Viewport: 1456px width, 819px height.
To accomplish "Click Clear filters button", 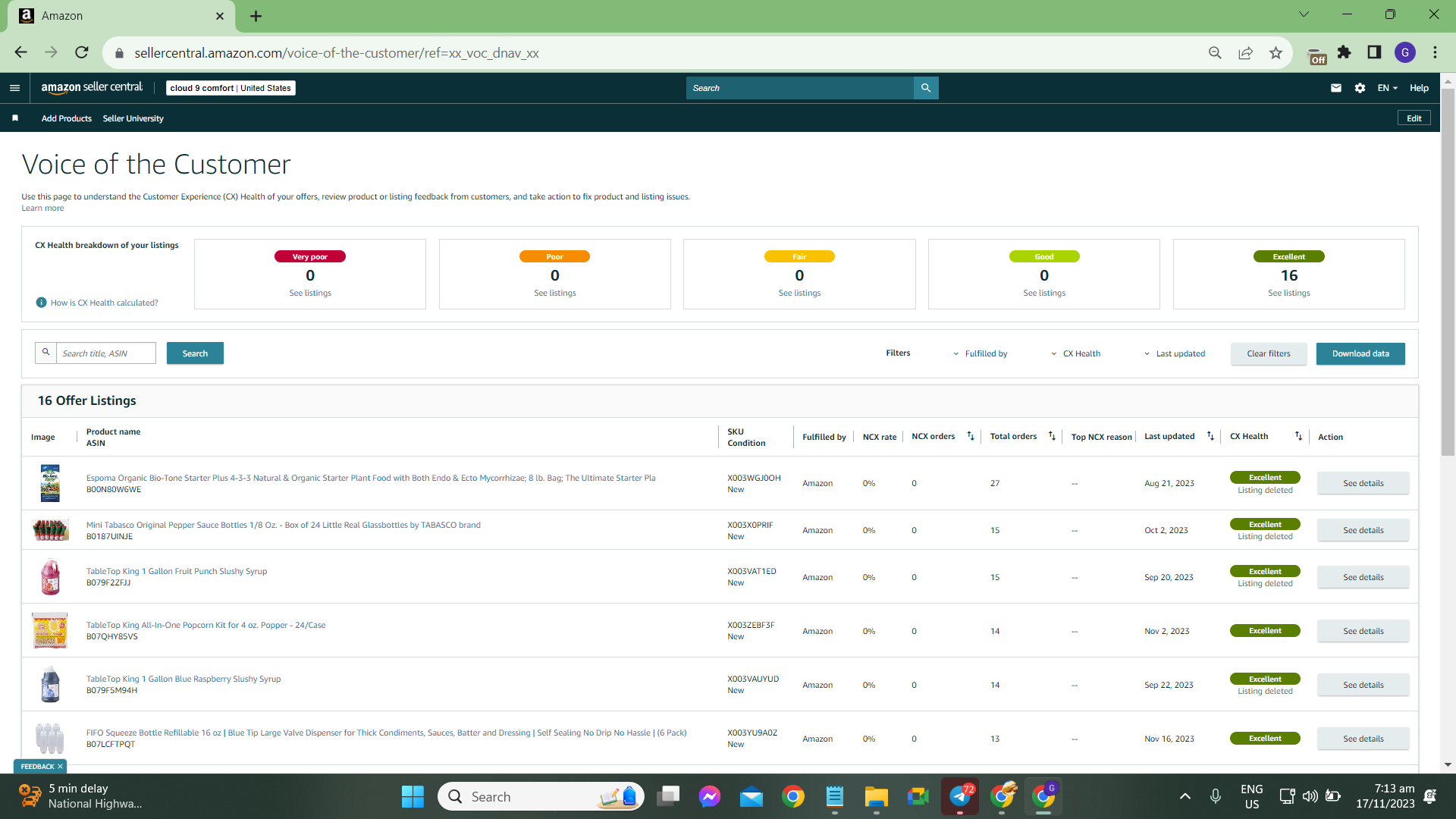I will coord(1269,353).
